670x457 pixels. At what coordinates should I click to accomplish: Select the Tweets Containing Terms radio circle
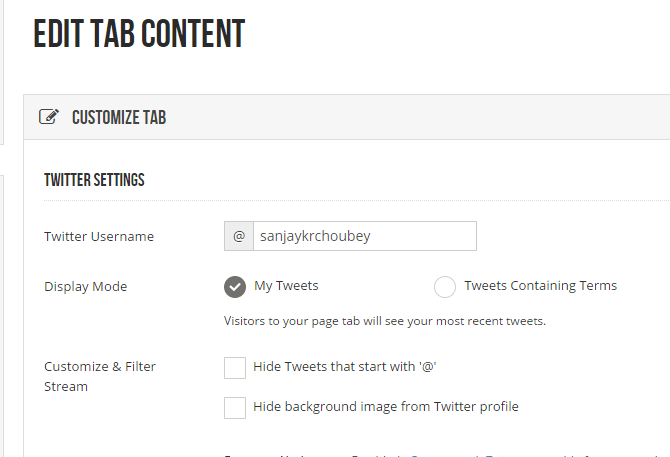point(445,287)
